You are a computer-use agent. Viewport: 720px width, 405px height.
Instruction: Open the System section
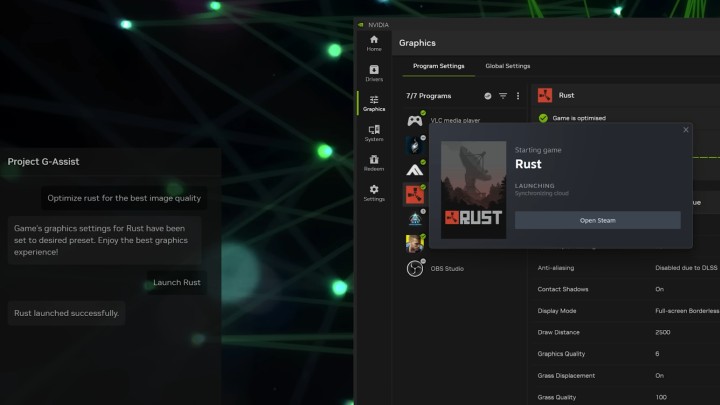373,133
